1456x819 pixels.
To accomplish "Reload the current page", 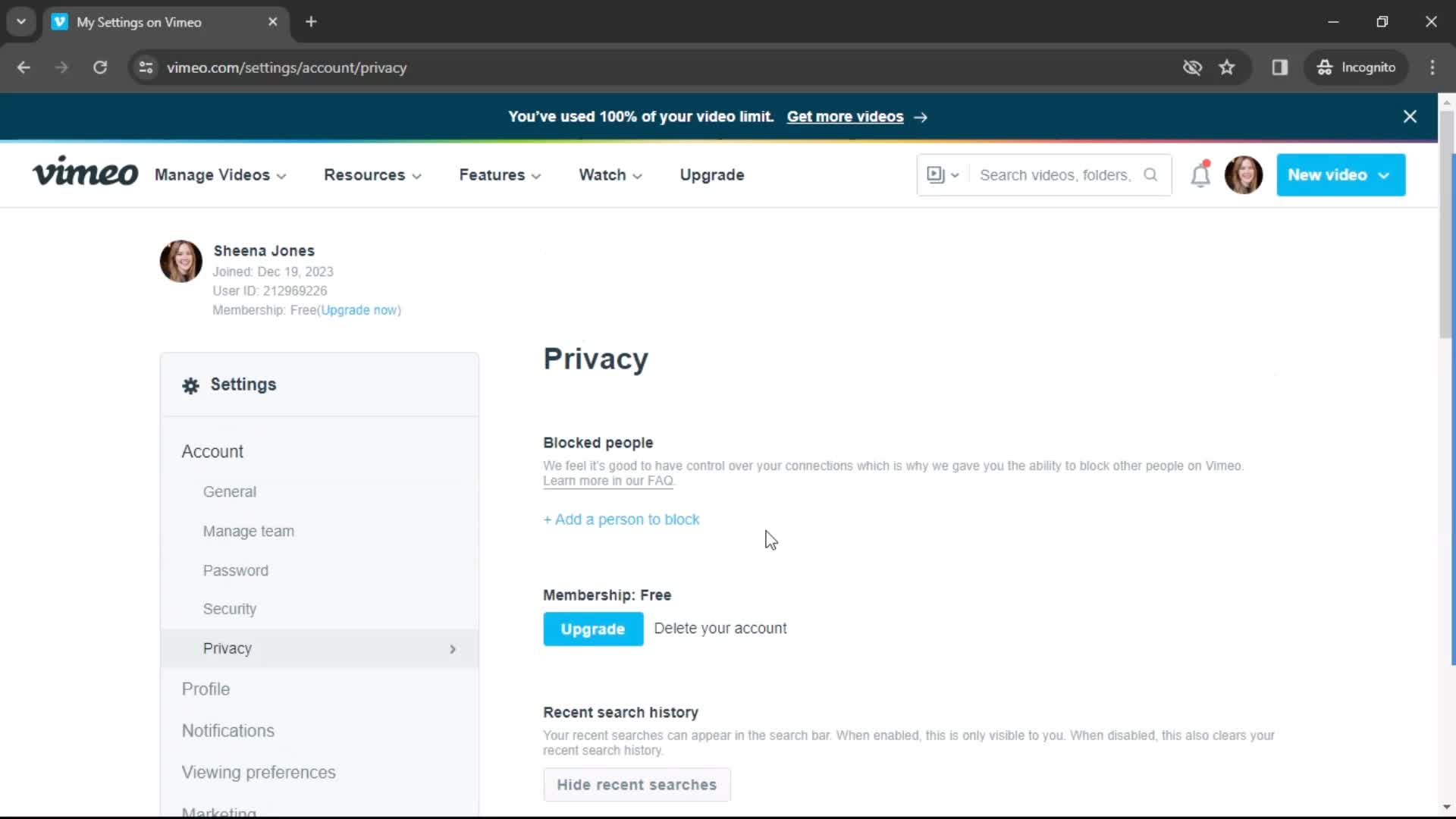I will point(100,67).
